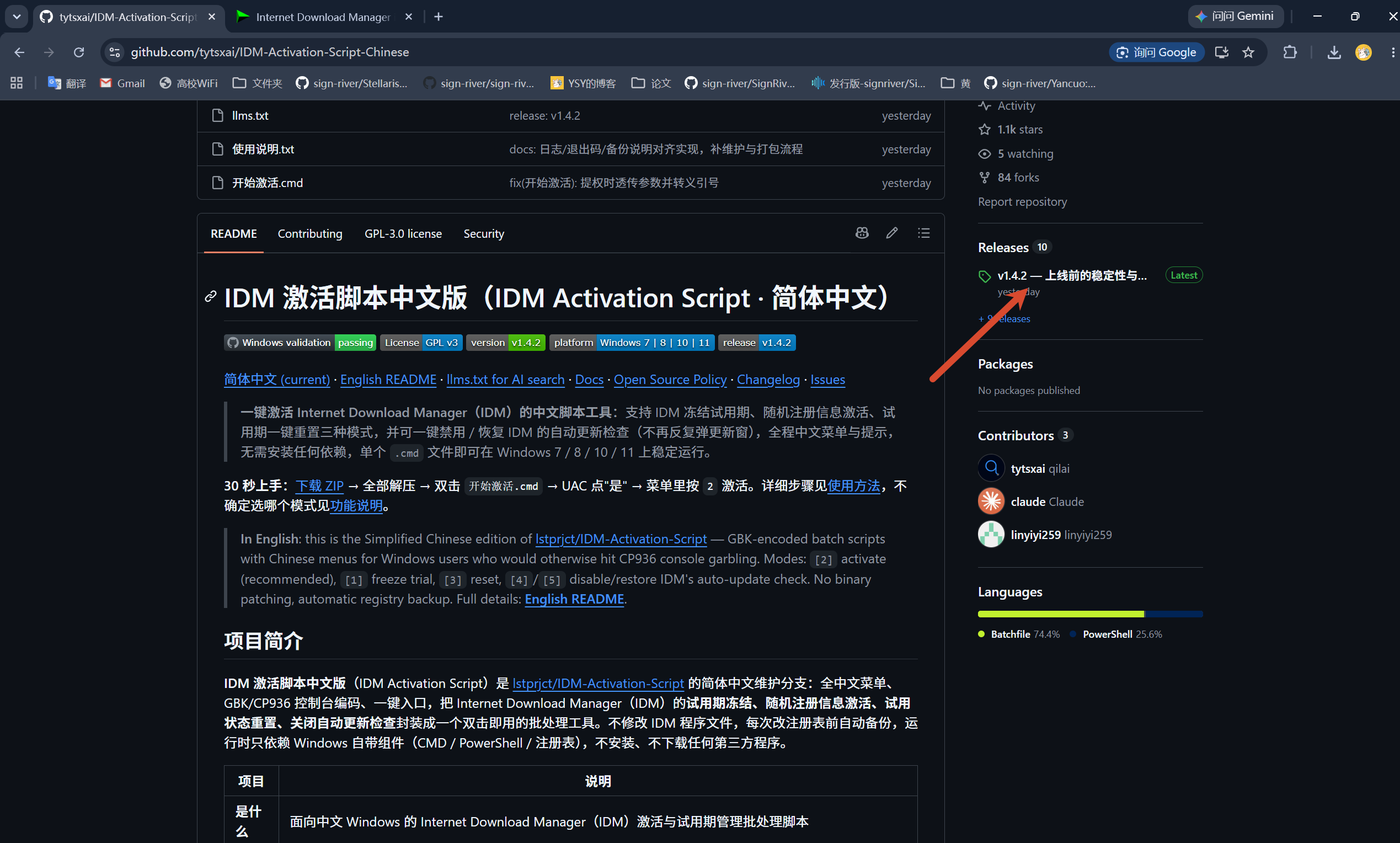Select the Security tab
Viewport: 1400px width, 843px height.
pos(484,233)
